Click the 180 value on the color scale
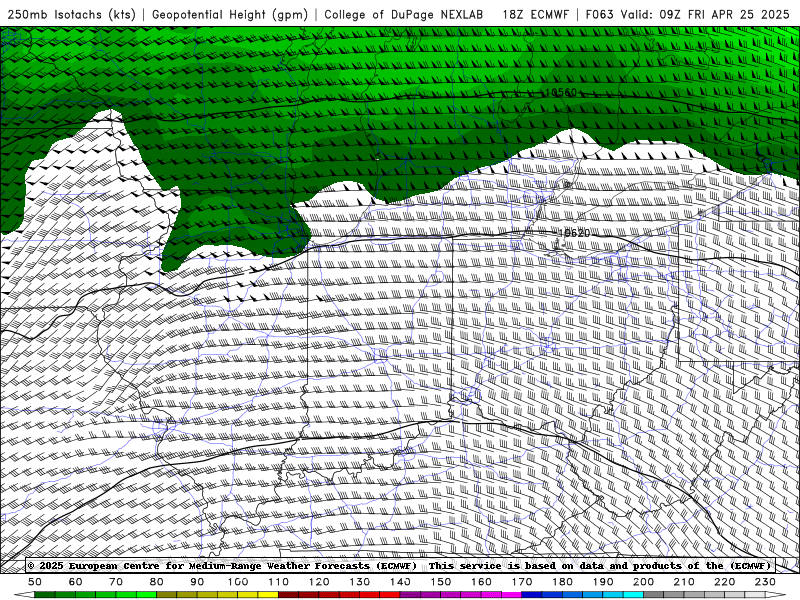This screenshot has width=800, height=600. [562, 582]
